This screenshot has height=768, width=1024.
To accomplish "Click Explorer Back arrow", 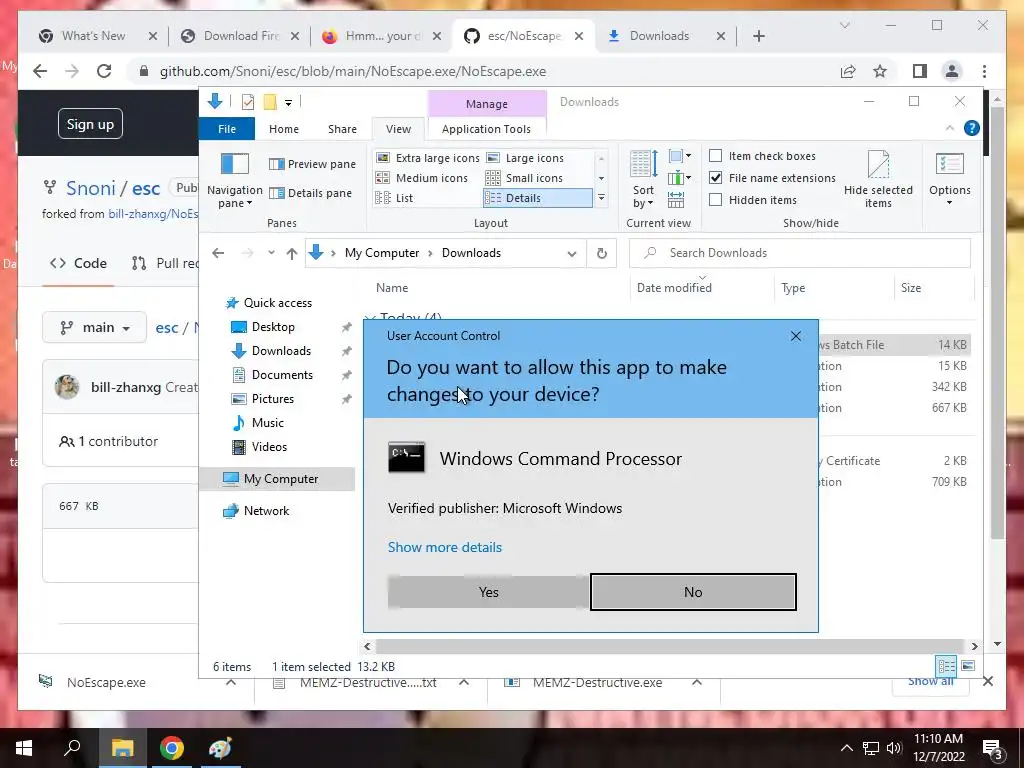I will pyautogui.click(x=218, y=253).
